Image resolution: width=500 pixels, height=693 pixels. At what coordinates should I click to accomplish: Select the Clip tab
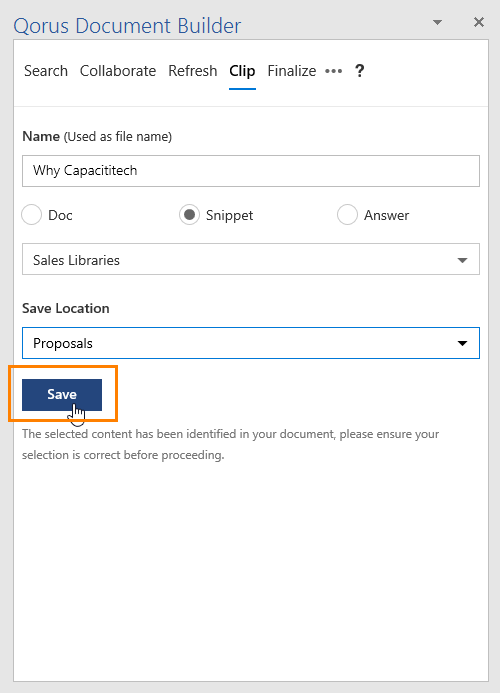(242, 71)
